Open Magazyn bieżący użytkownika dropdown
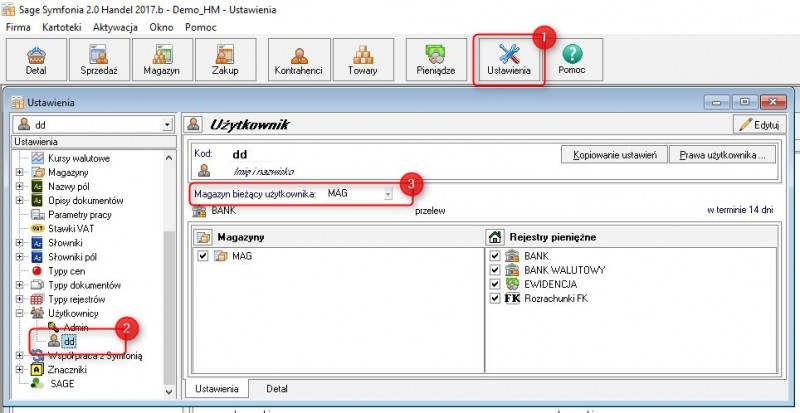 388,194
